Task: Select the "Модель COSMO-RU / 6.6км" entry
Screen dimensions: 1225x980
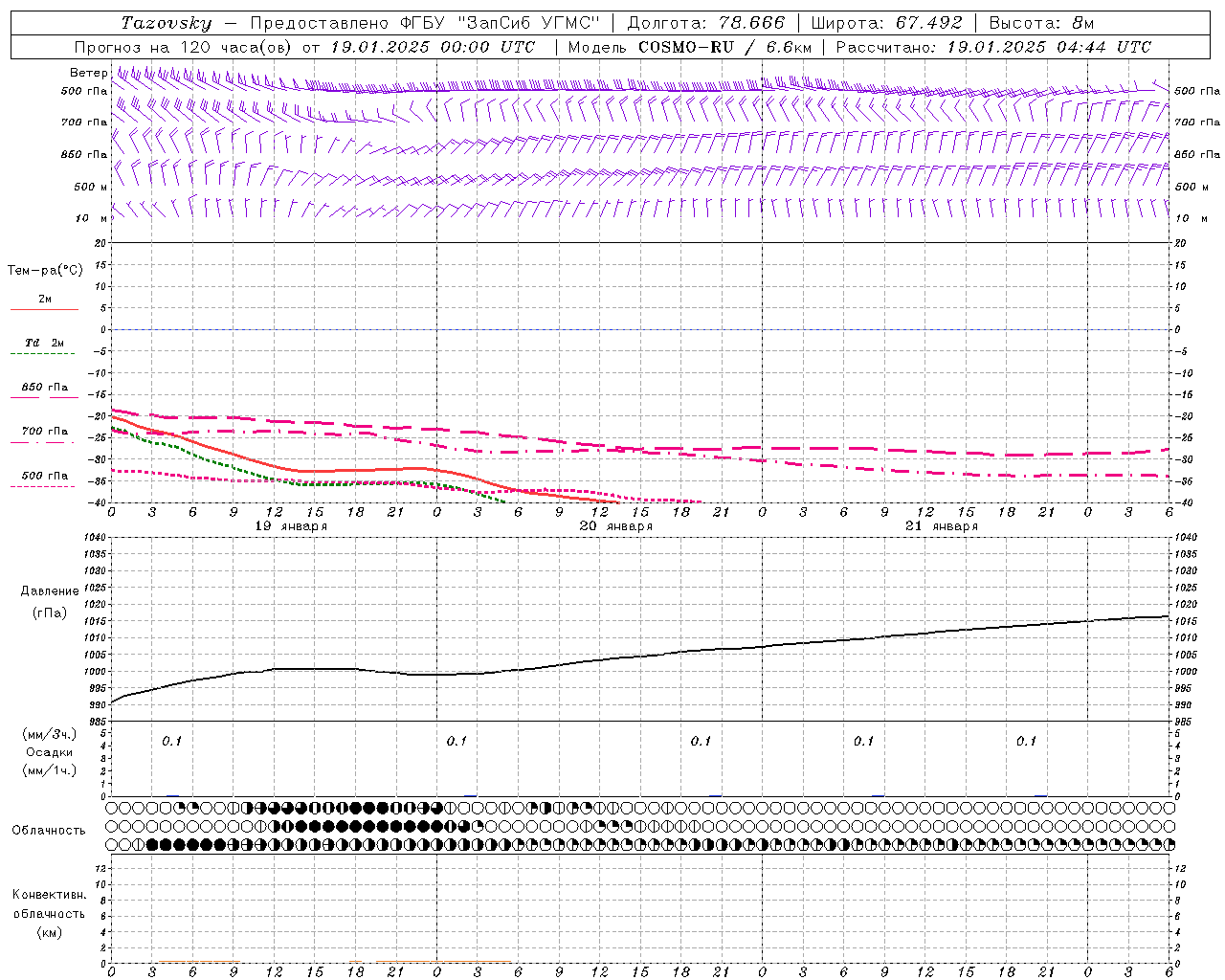Action: pyautogui.click(x=690, y=47)
